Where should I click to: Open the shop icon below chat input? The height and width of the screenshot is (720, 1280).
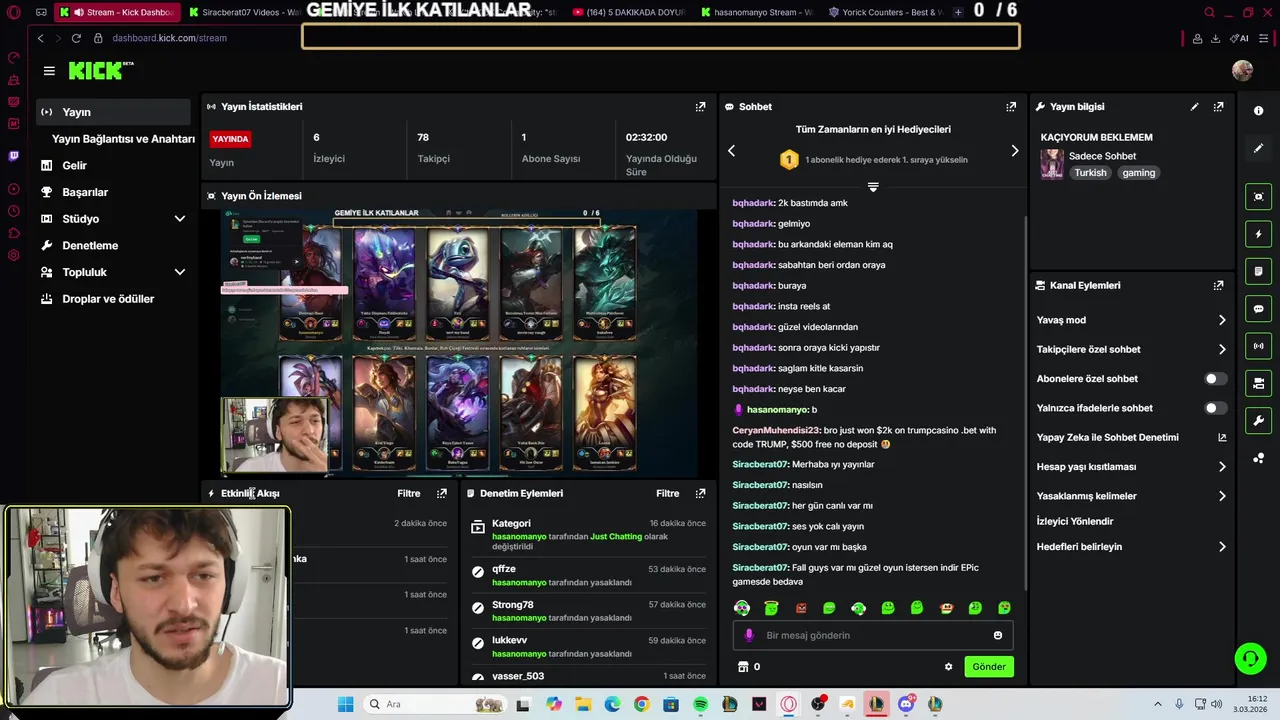743,667
